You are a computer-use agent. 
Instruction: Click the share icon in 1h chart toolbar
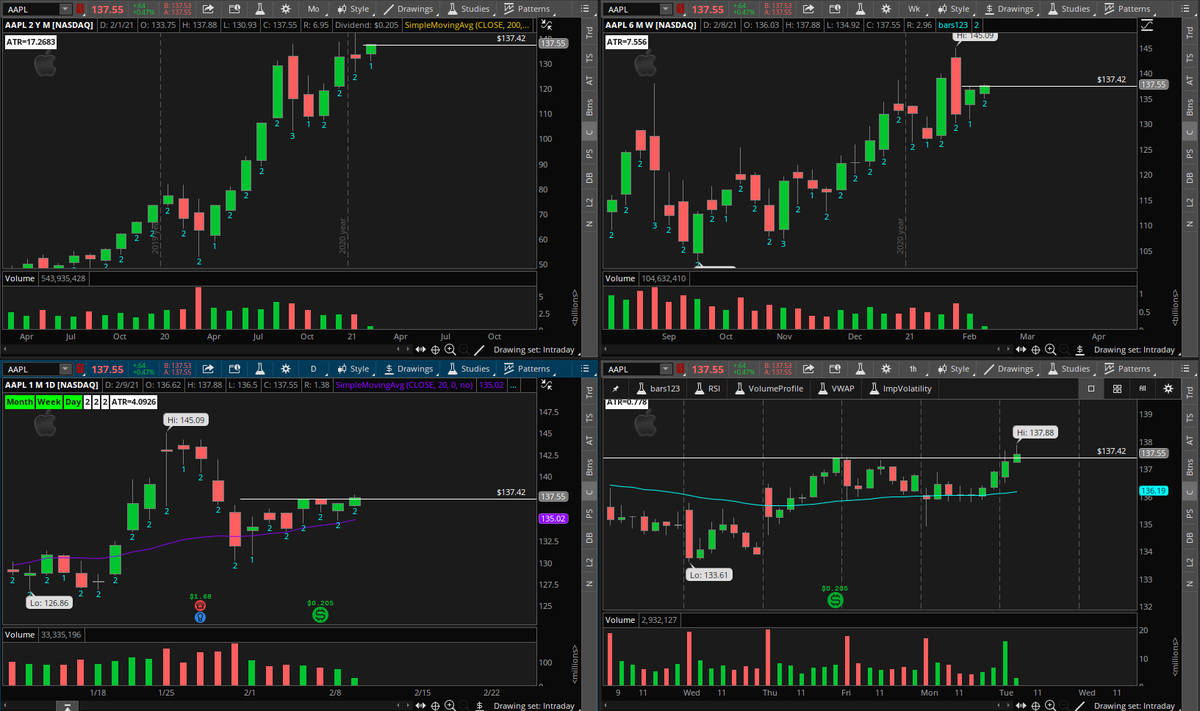coord(808,369)
